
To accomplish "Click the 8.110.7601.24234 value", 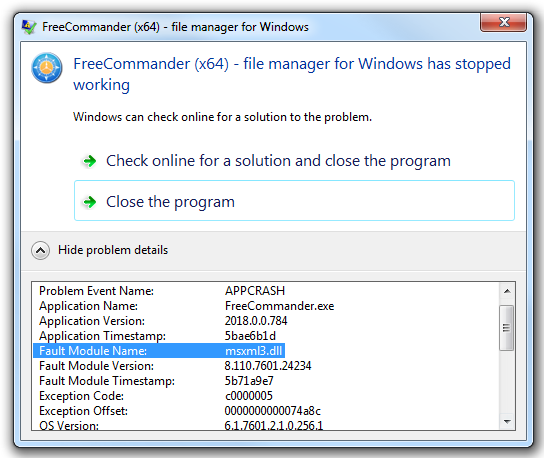I will [268, 366].
